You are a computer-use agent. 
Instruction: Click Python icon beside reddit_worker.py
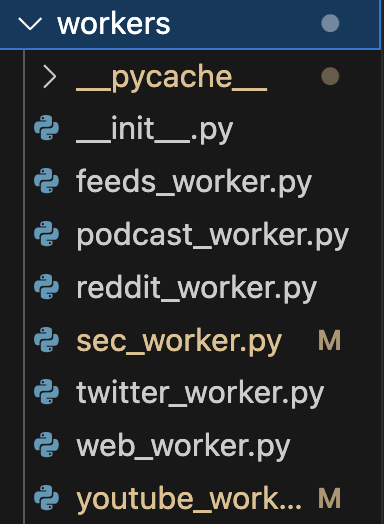point(46,286)
